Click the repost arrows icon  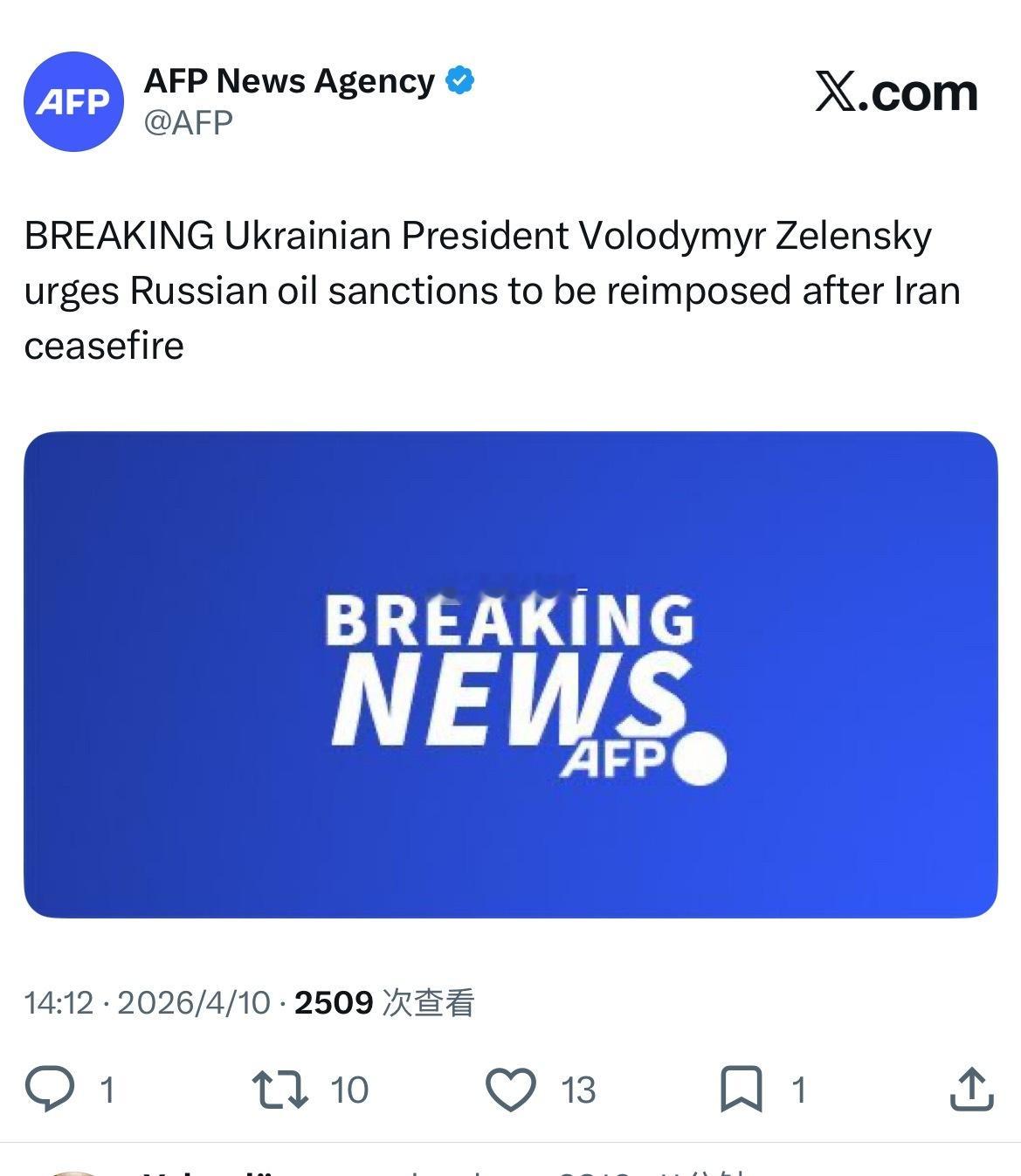(x=279, y=1090)
